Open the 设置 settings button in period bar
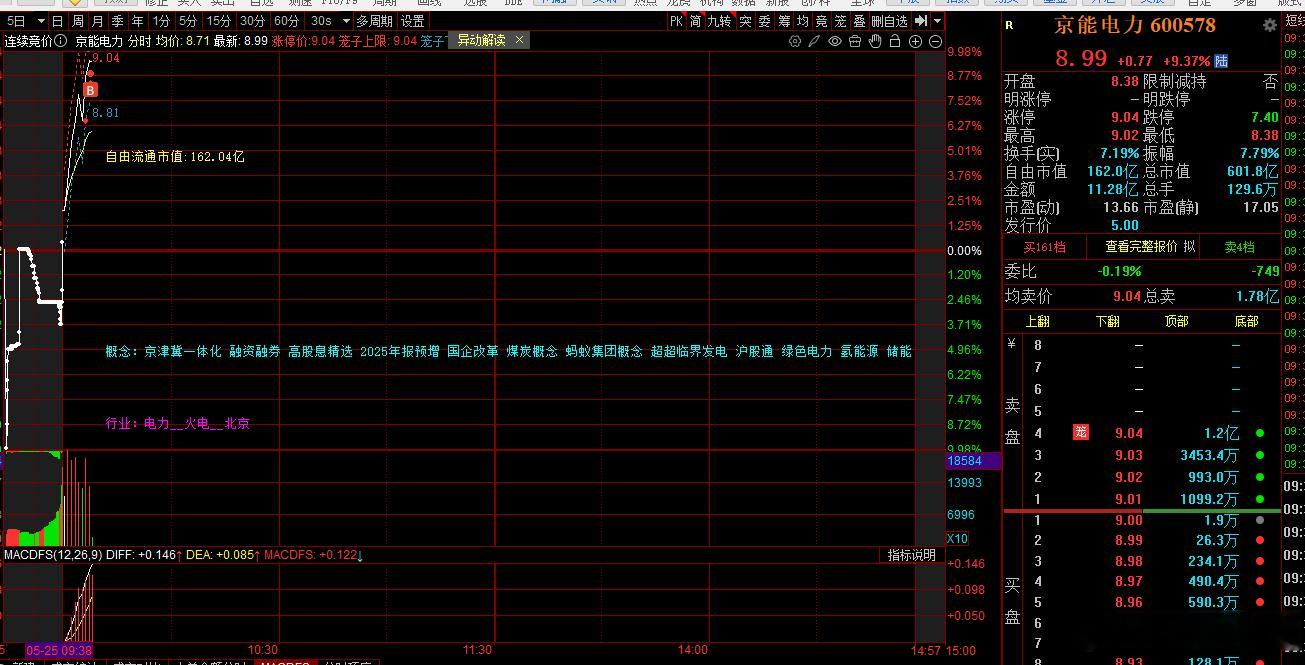1305x665 pixels. tap(412, 21)
